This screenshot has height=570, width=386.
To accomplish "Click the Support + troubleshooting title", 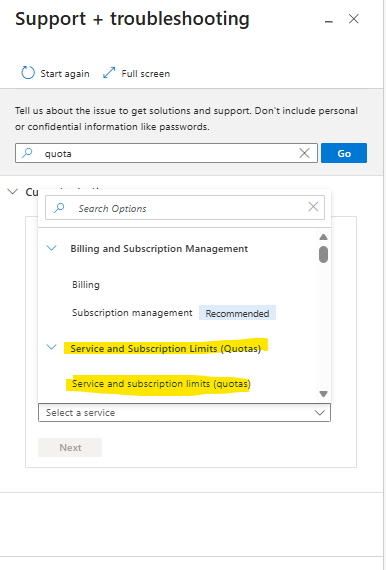I will click(132, 19).
